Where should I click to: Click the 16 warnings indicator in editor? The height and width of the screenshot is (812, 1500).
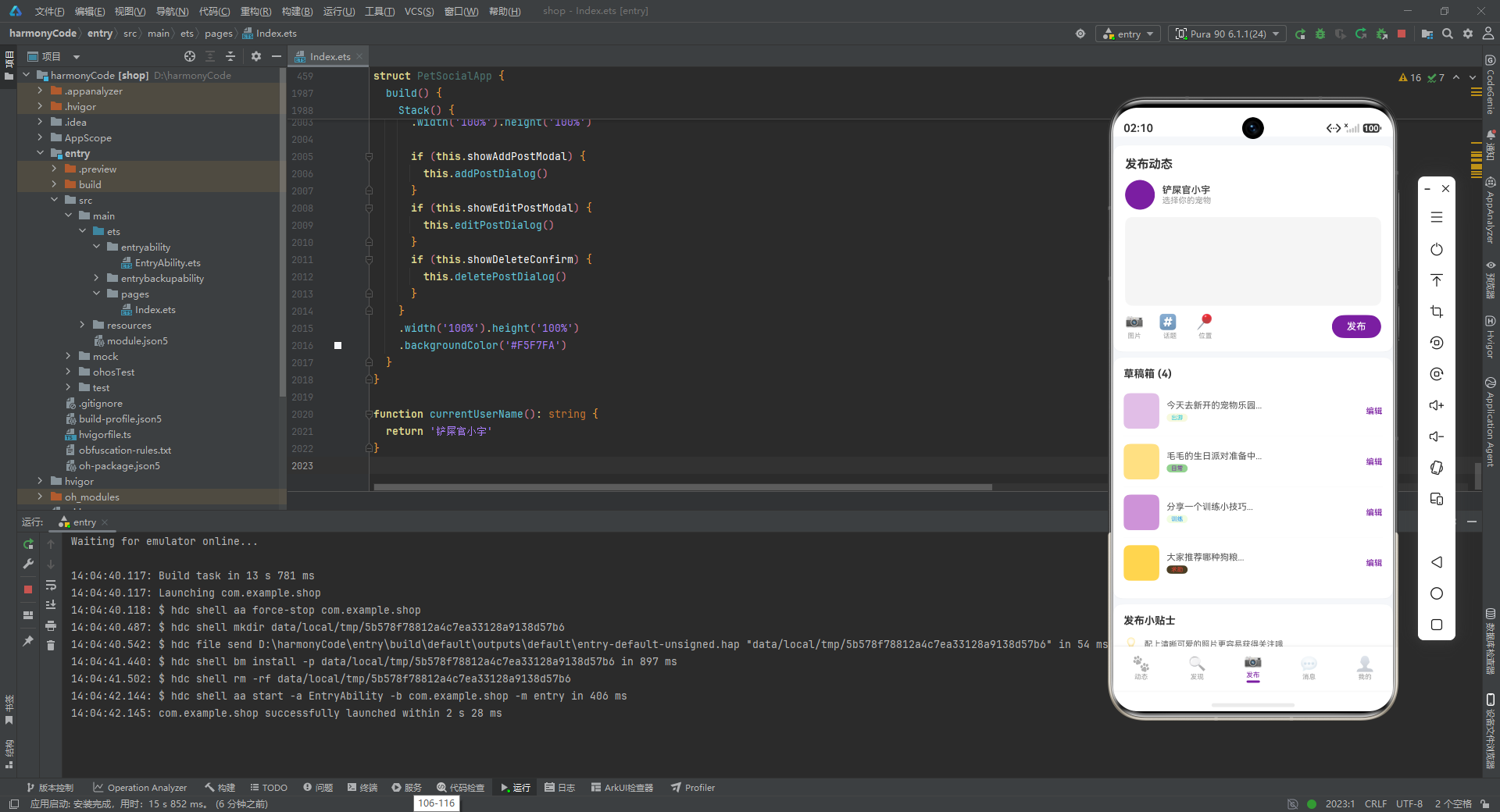click(x=1410, y=77)
